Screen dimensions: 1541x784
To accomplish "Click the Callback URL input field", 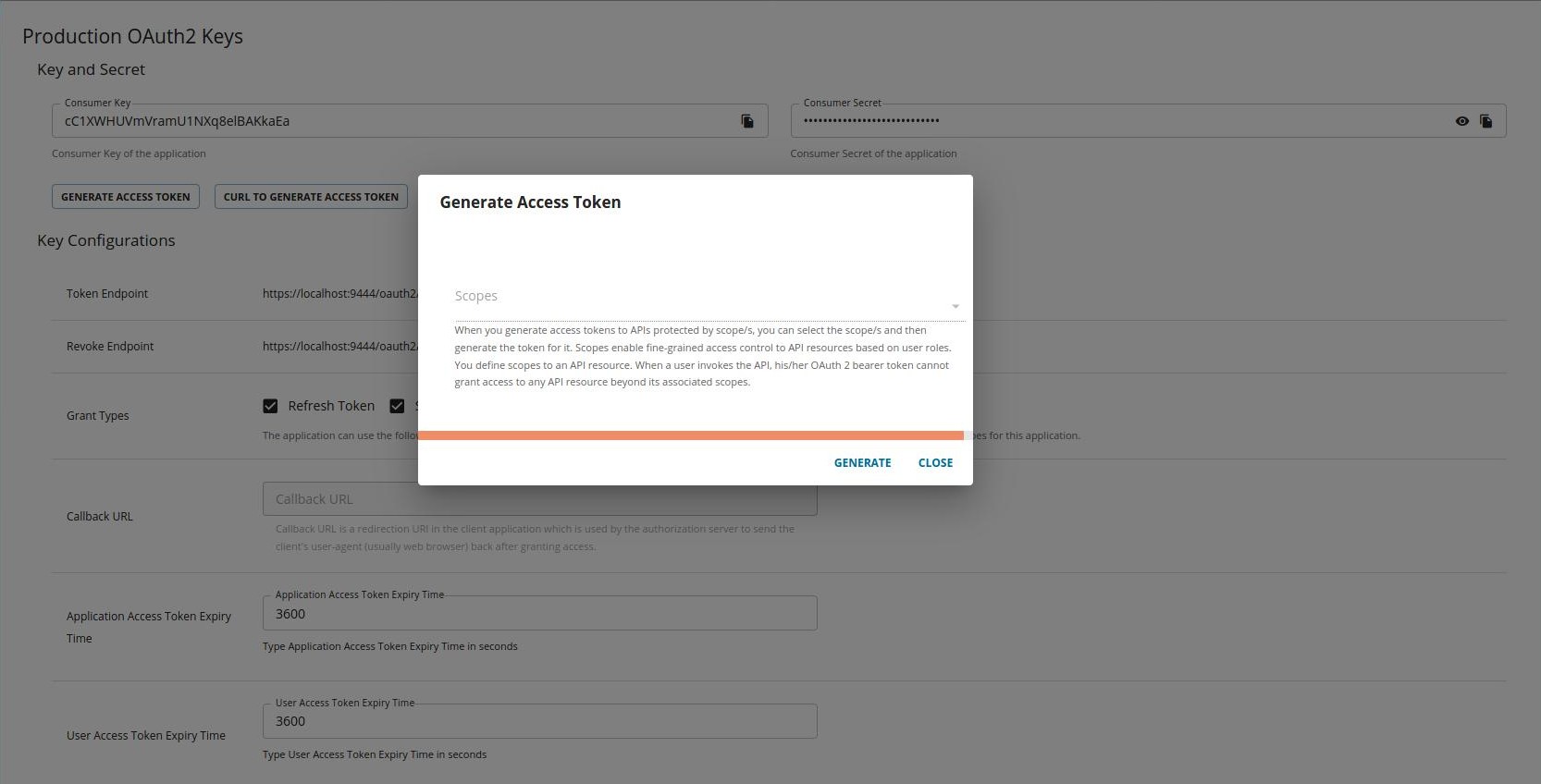I will [540, 499].
